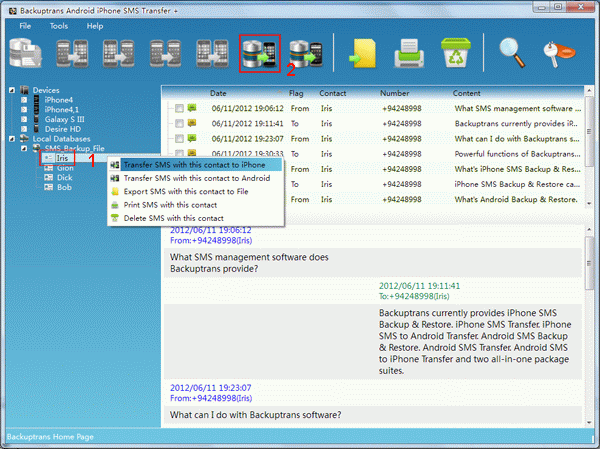This screenshot has height=449, width=600.
Task: Expand the iPhone4 device node
Action: [24, 100]
